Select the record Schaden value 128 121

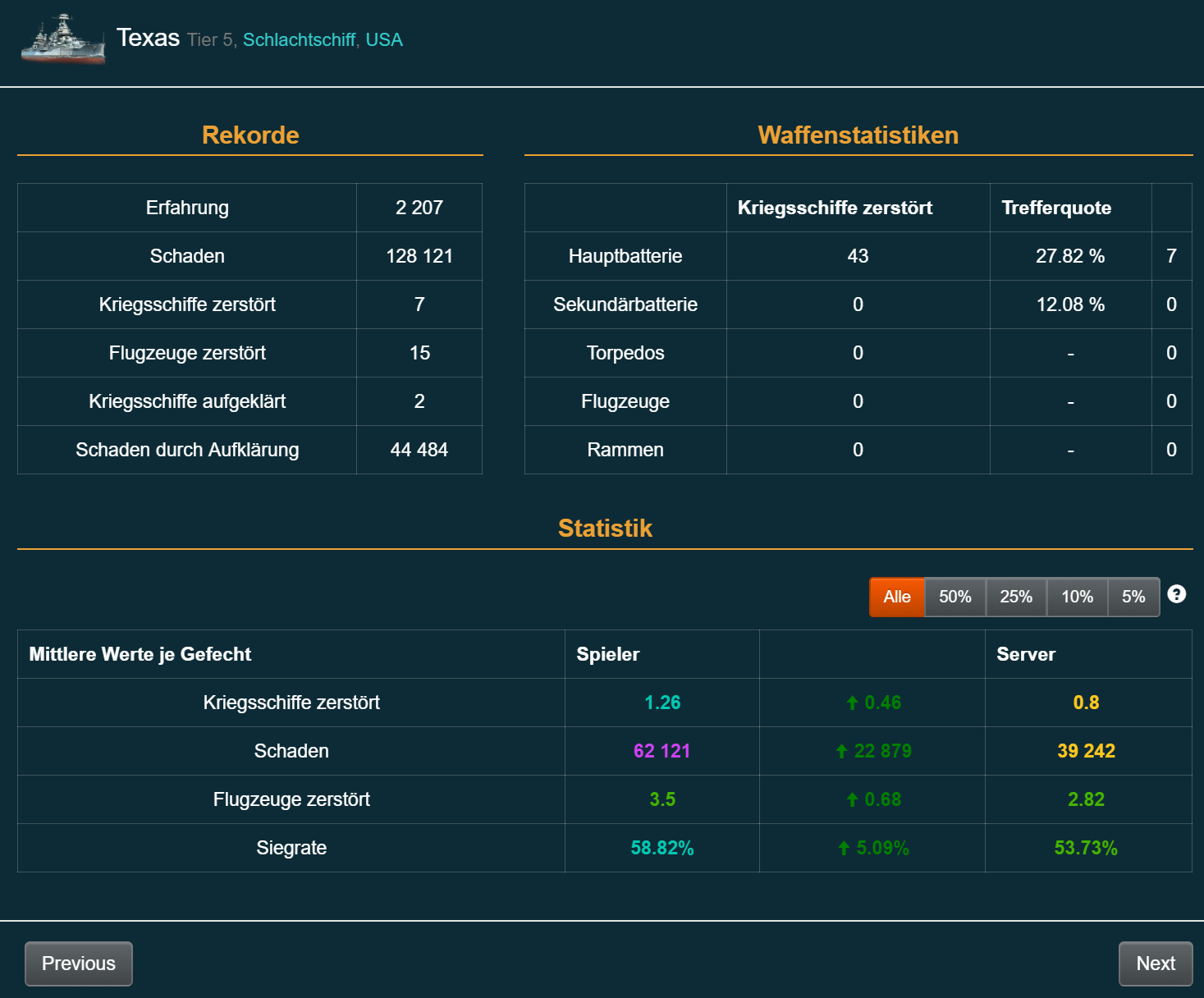419,256
